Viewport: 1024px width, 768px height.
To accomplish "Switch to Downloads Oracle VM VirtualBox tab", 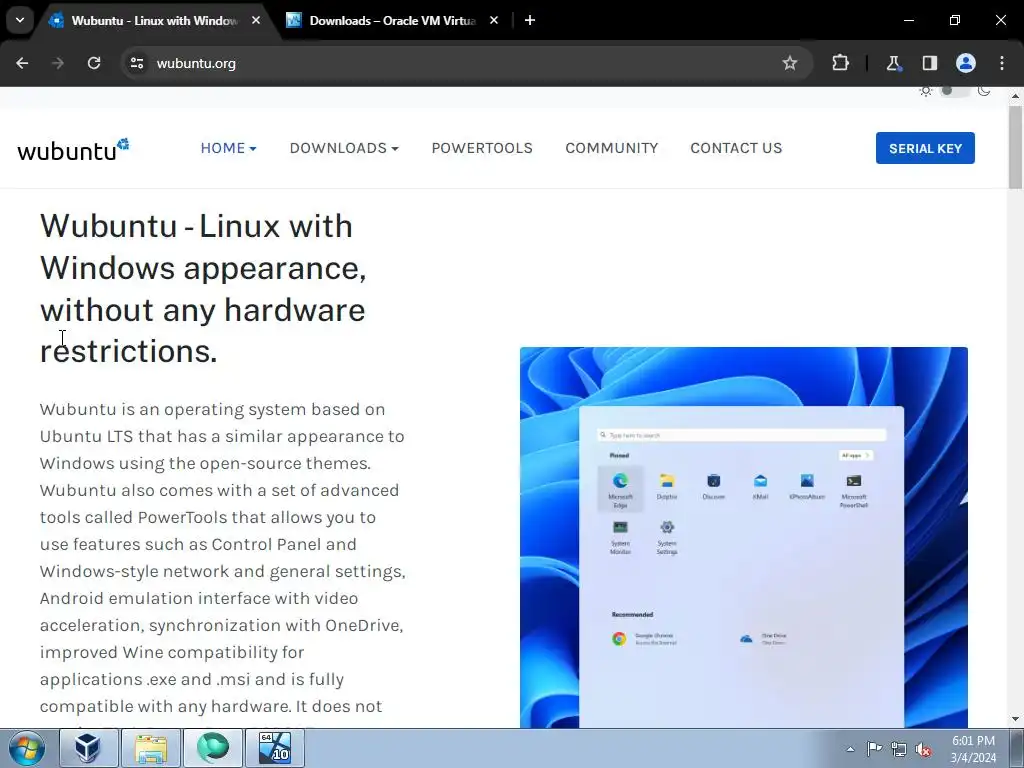I will [392, 20].
